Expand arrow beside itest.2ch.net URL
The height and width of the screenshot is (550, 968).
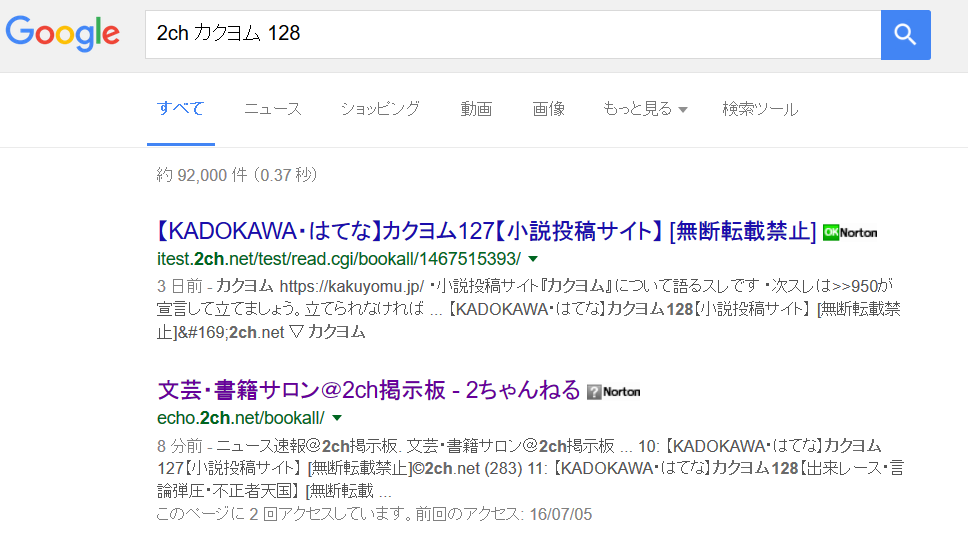(x=533, y=259)
